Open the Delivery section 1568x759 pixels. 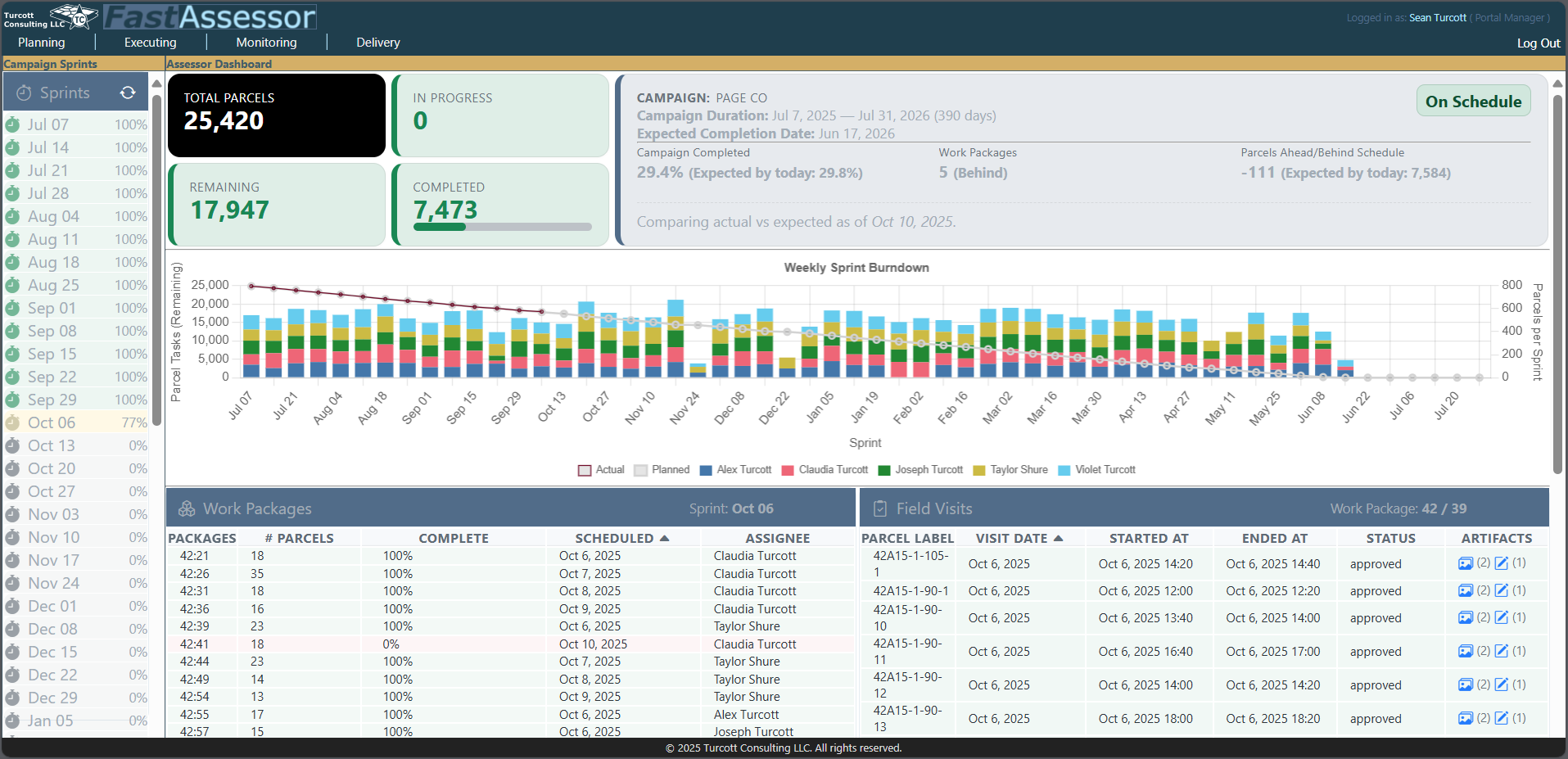pos(378,42)
